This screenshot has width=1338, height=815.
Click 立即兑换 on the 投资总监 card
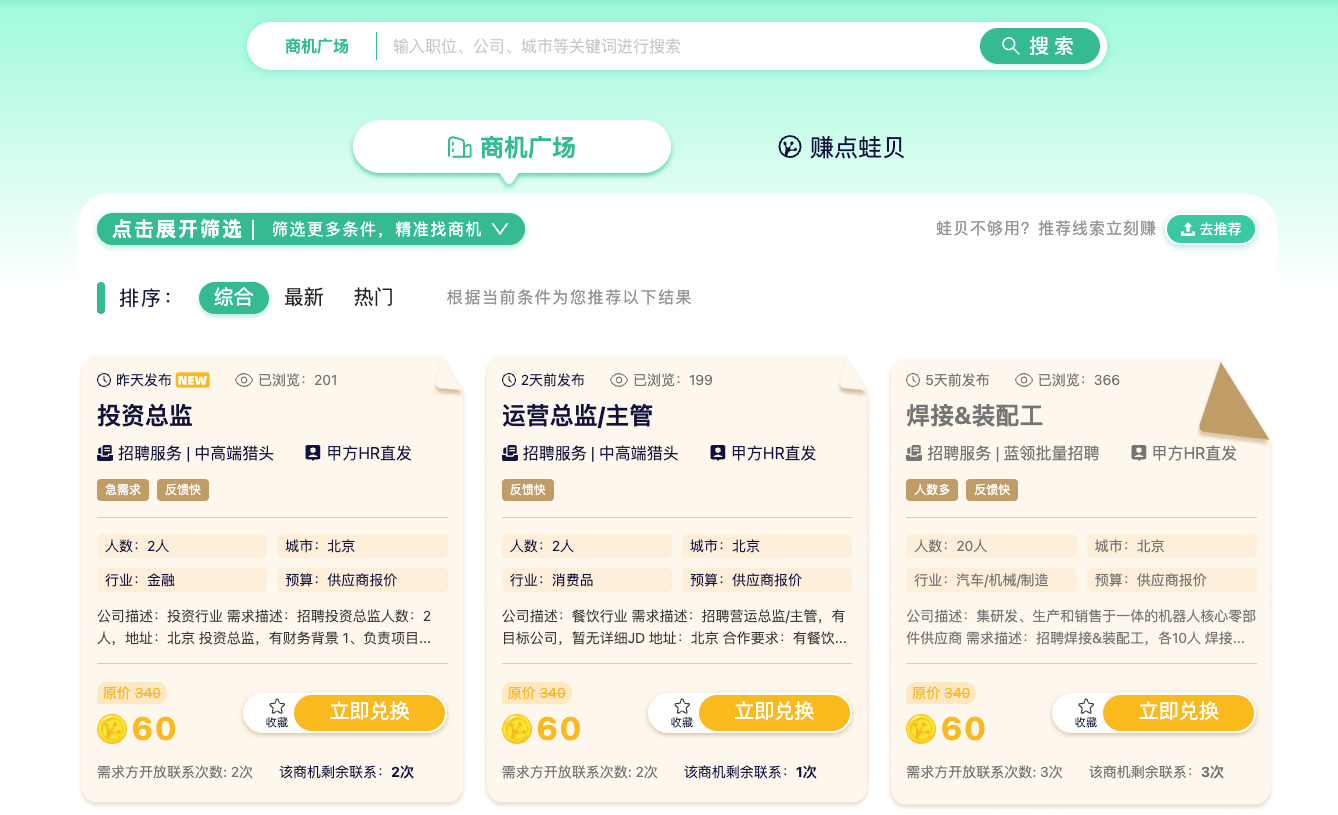click(x=370, y=712)
